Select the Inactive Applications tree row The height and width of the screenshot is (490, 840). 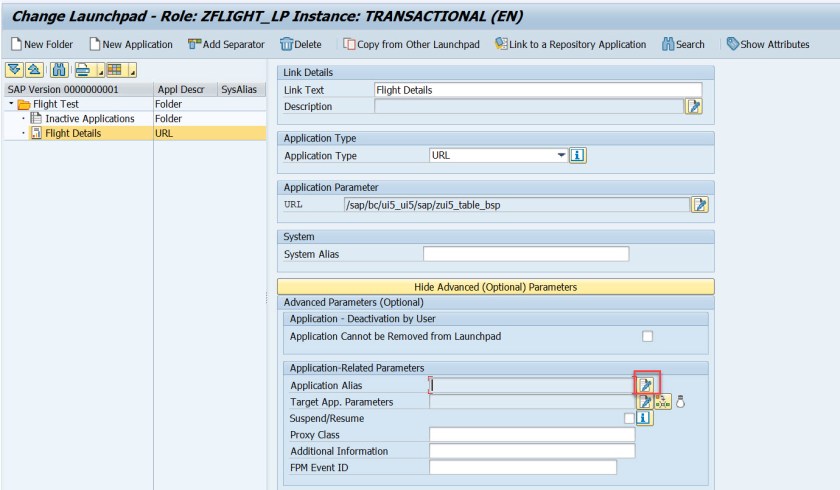click(x=134, y=118)
